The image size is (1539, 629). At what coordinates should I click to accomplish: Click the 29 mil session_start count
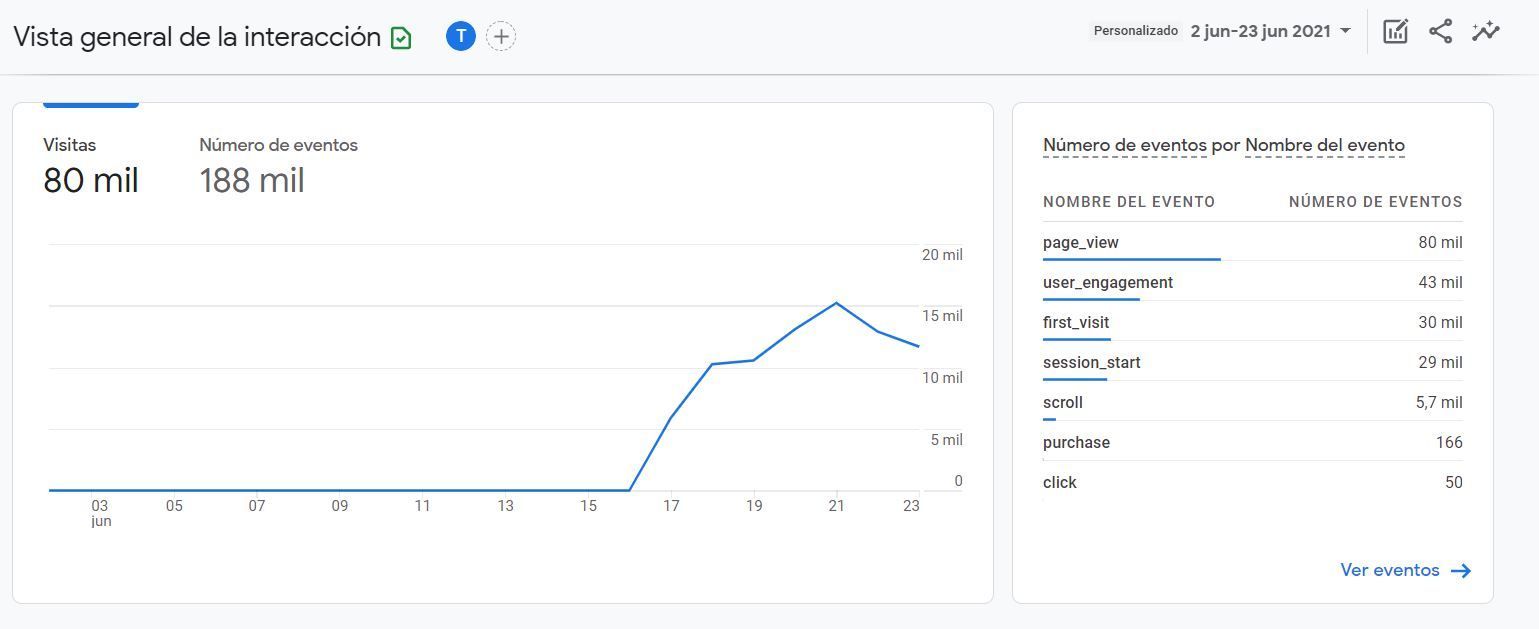[x=1440, y=362]
